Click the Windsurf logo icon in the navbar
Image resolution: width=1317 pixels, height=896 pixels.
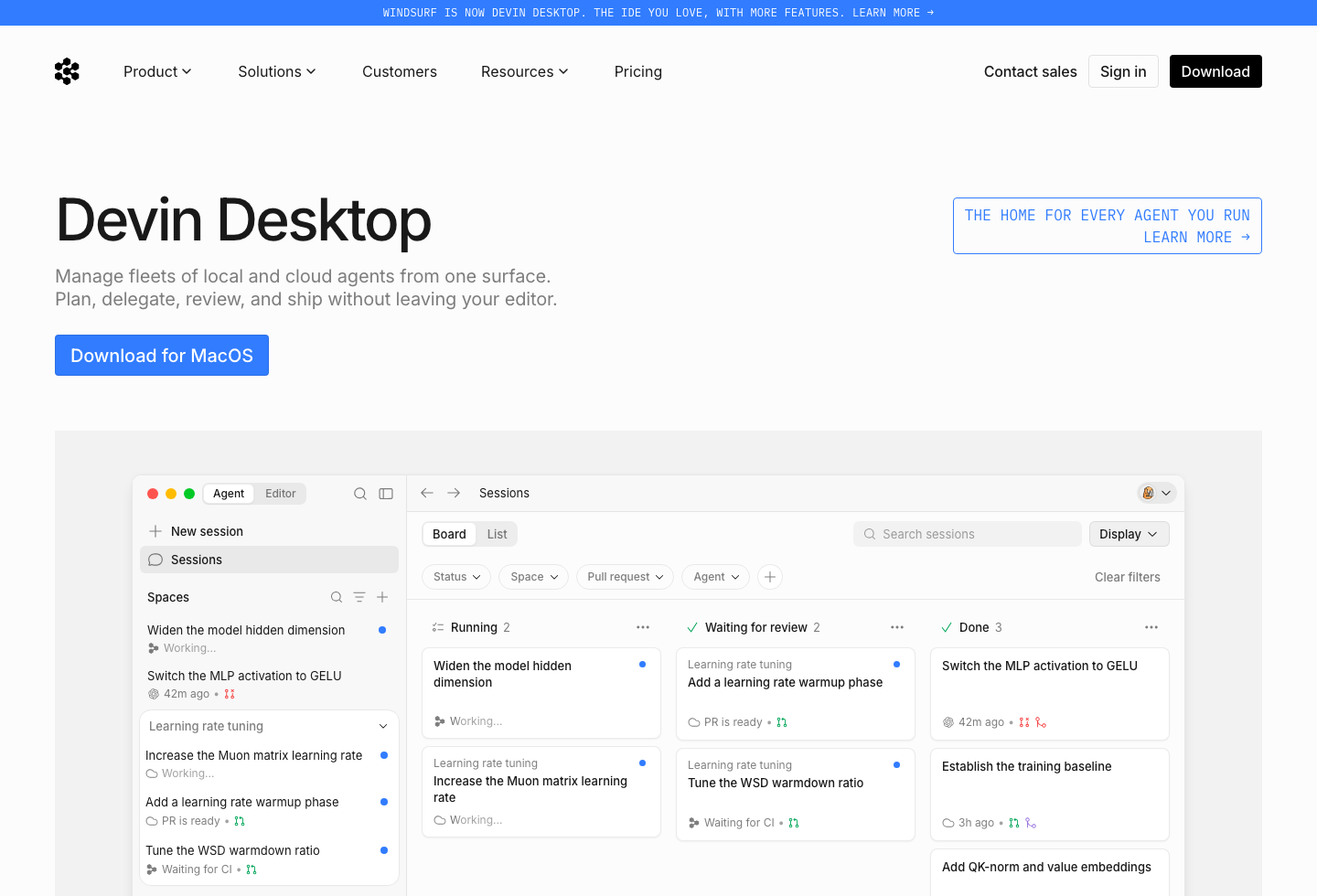pos(67,71)
